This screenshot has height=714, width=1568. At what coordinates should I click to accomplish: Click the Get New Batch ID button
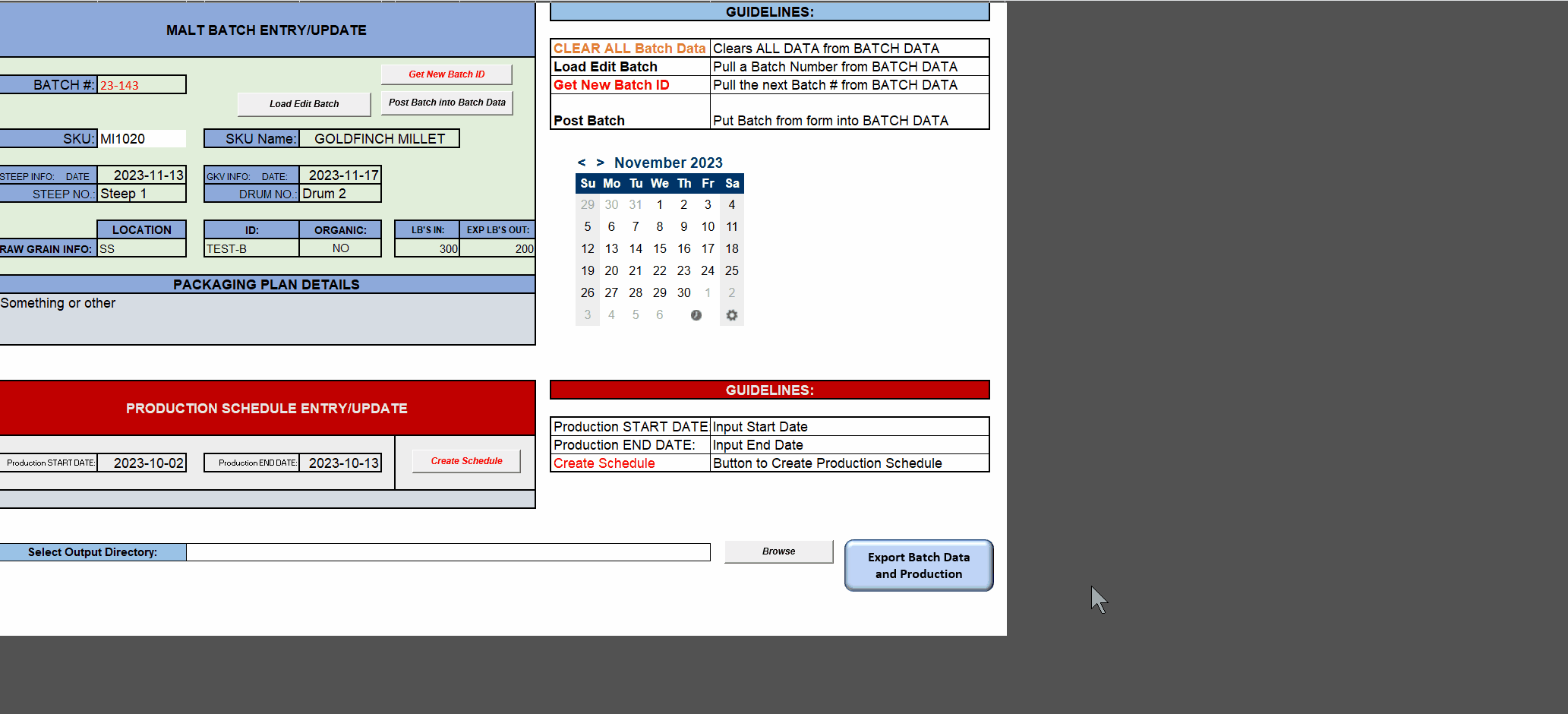point(446,74)
